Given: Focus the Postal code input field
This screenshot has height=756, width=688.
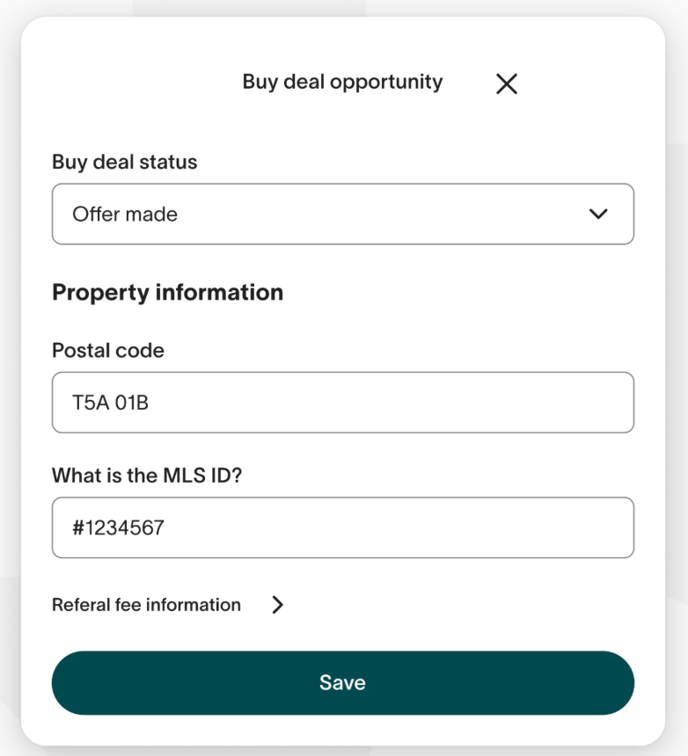Looking at the screenshot, I should pos(342,403).
